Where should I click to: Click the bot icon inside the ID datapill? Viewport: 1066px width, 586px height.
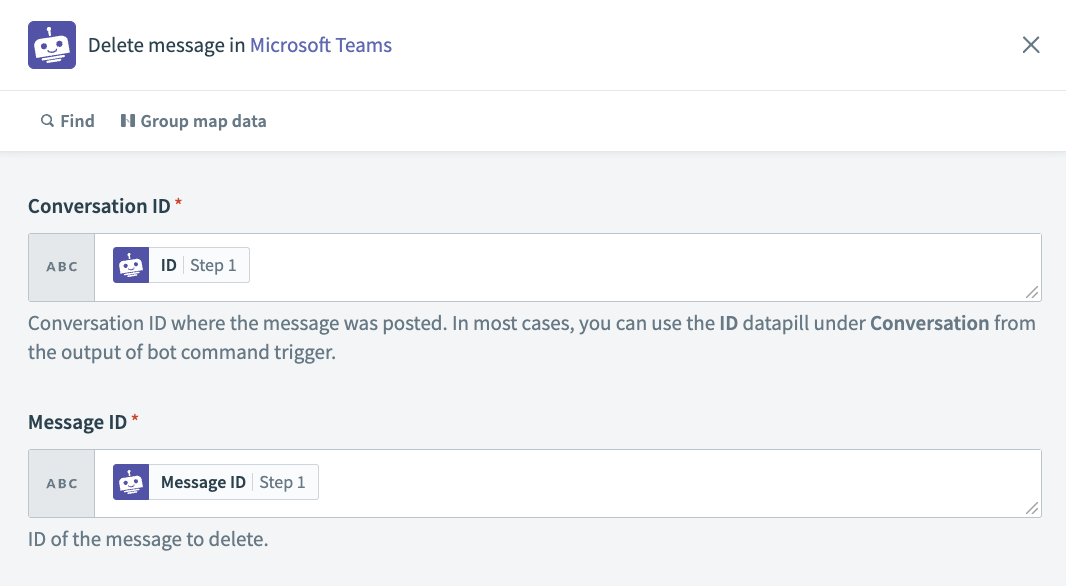click(x=130, y=264)
